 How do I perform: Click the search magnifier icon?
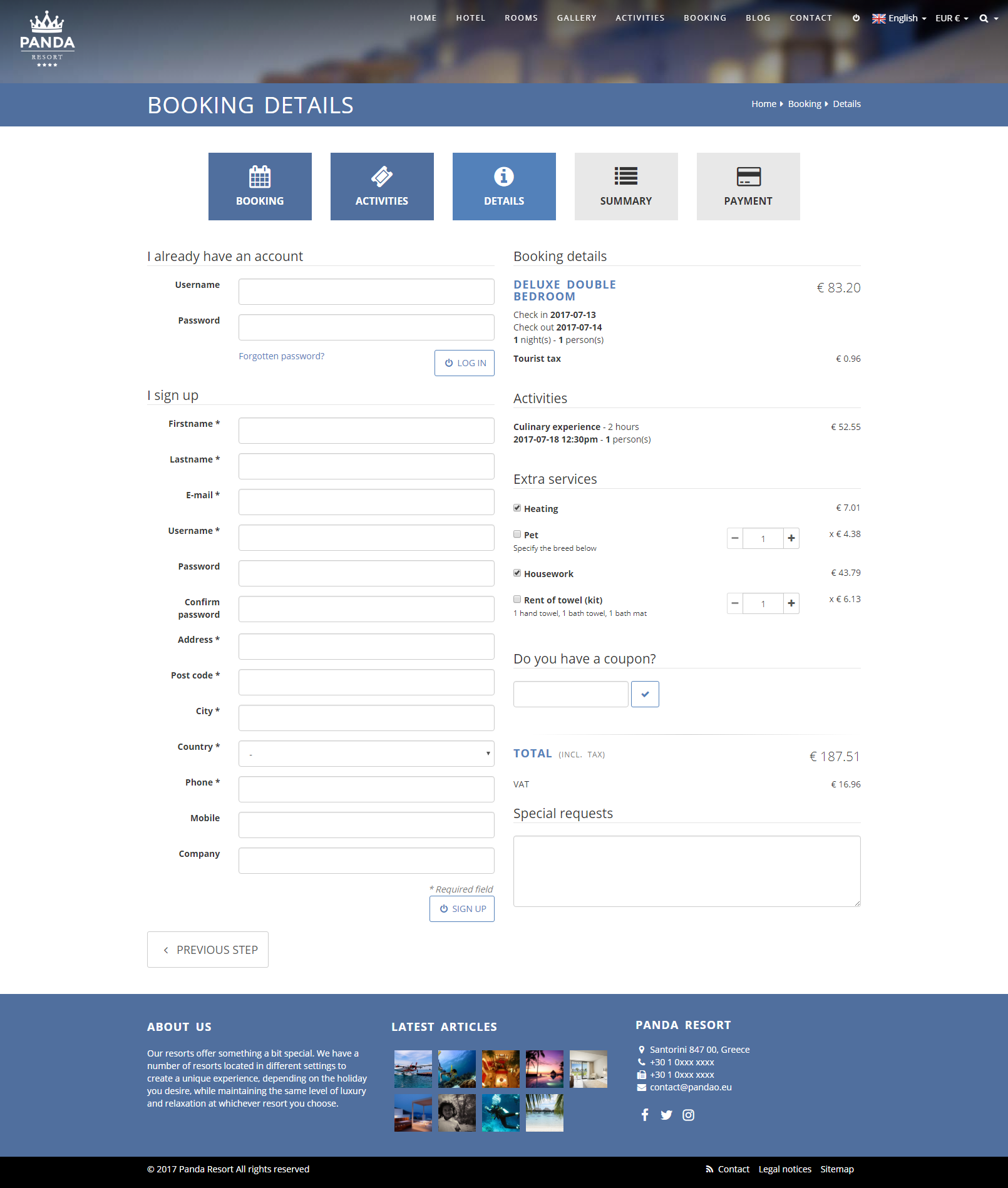point(984,18)
